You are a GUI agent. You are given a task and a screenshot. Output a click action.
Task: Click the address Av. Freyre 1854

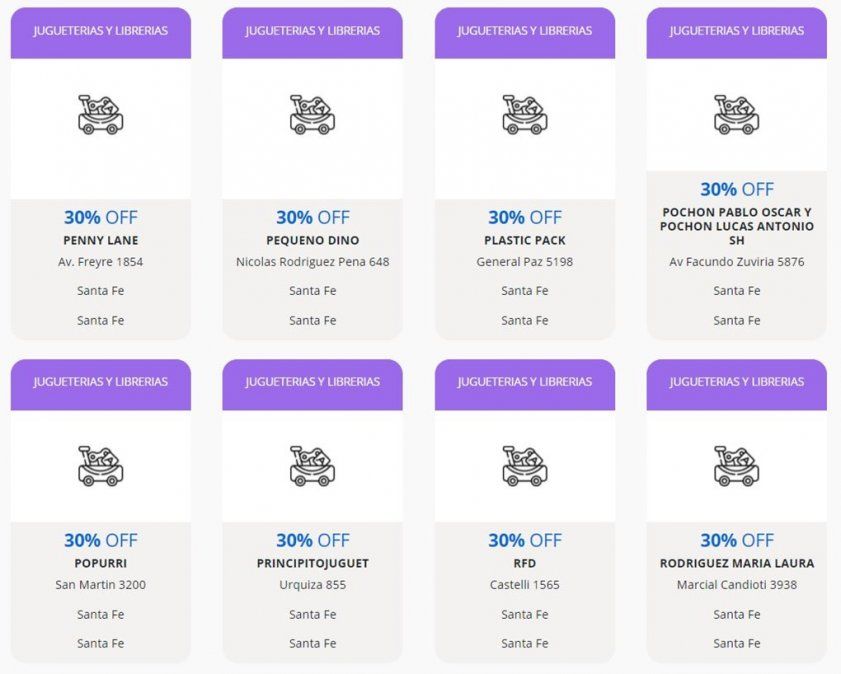coord(100,262)
